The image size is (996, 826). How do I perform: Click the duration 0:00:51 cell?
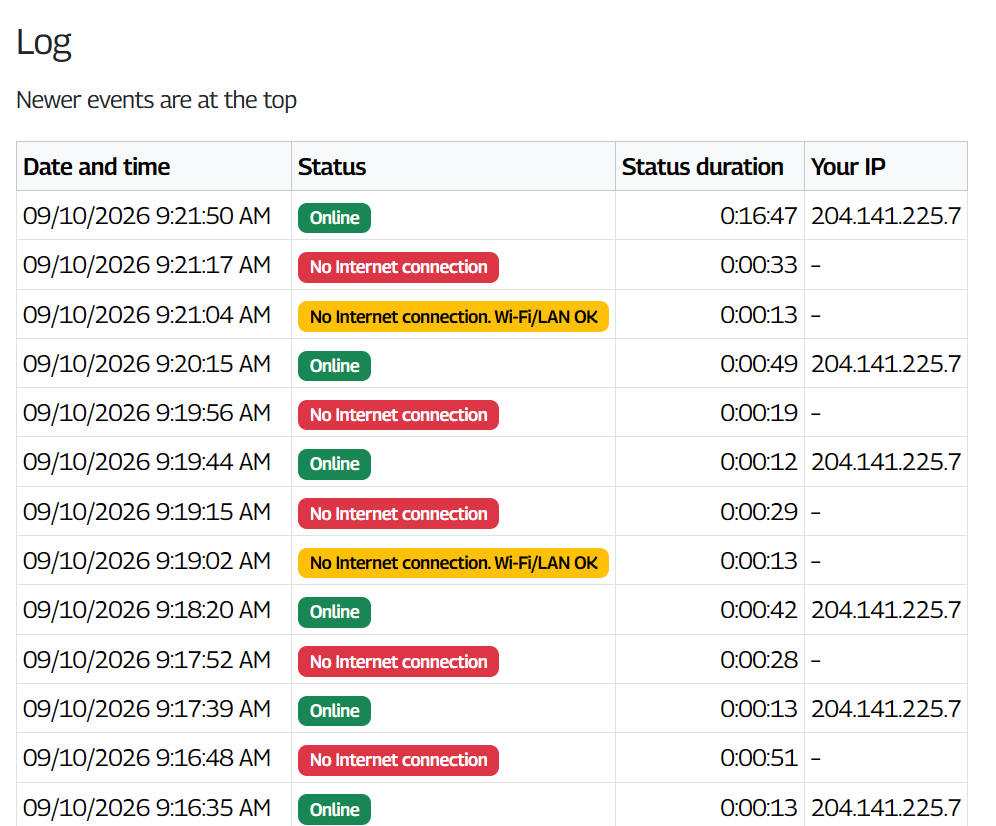click(x=758, y=758)
